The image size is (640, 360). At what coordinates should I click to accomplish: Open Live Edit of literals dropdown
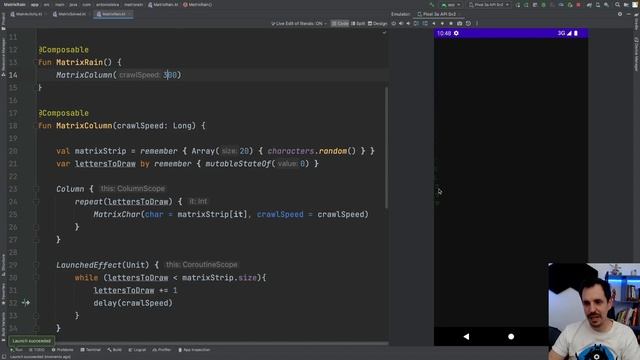tap(299, 23)
